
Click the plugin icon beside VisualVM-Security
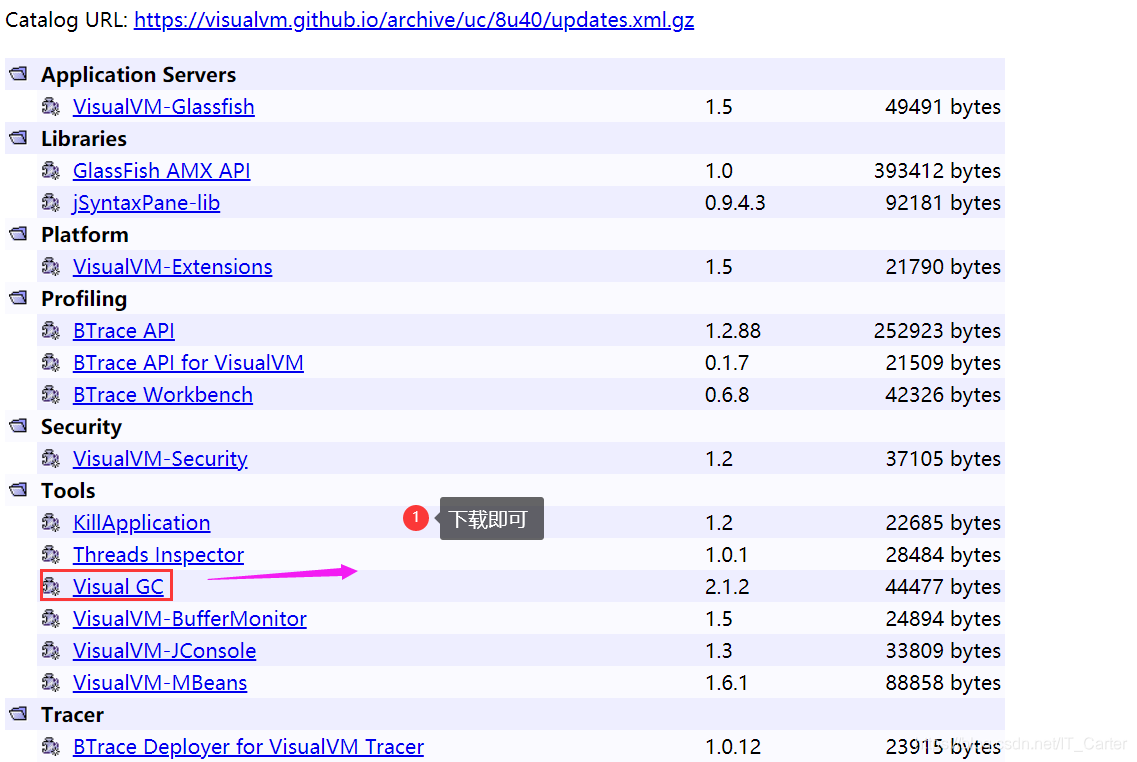pyautogui.click(x=51, y=458)
